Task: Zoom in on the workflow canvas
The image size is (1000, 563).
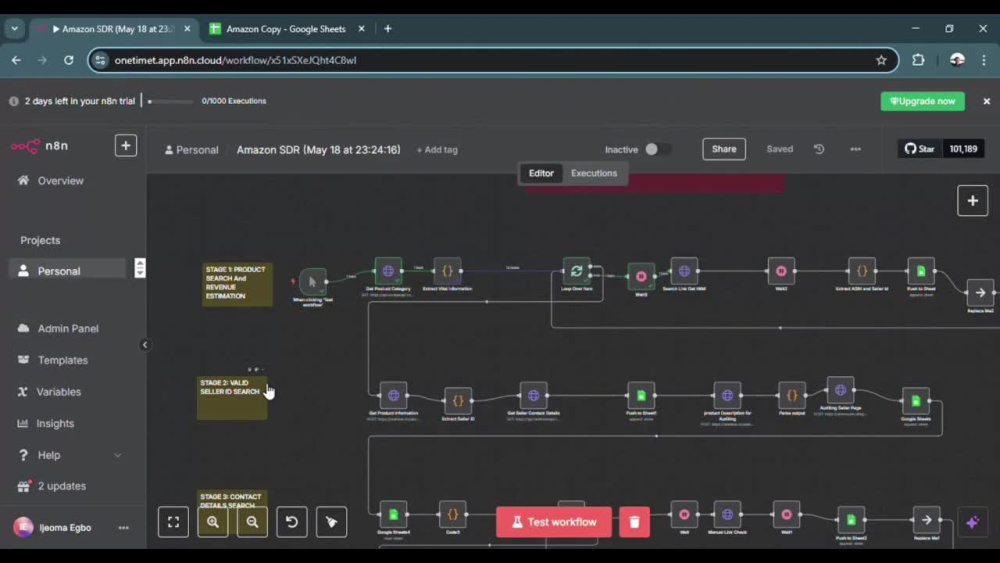Action: (x=212, y=522)
